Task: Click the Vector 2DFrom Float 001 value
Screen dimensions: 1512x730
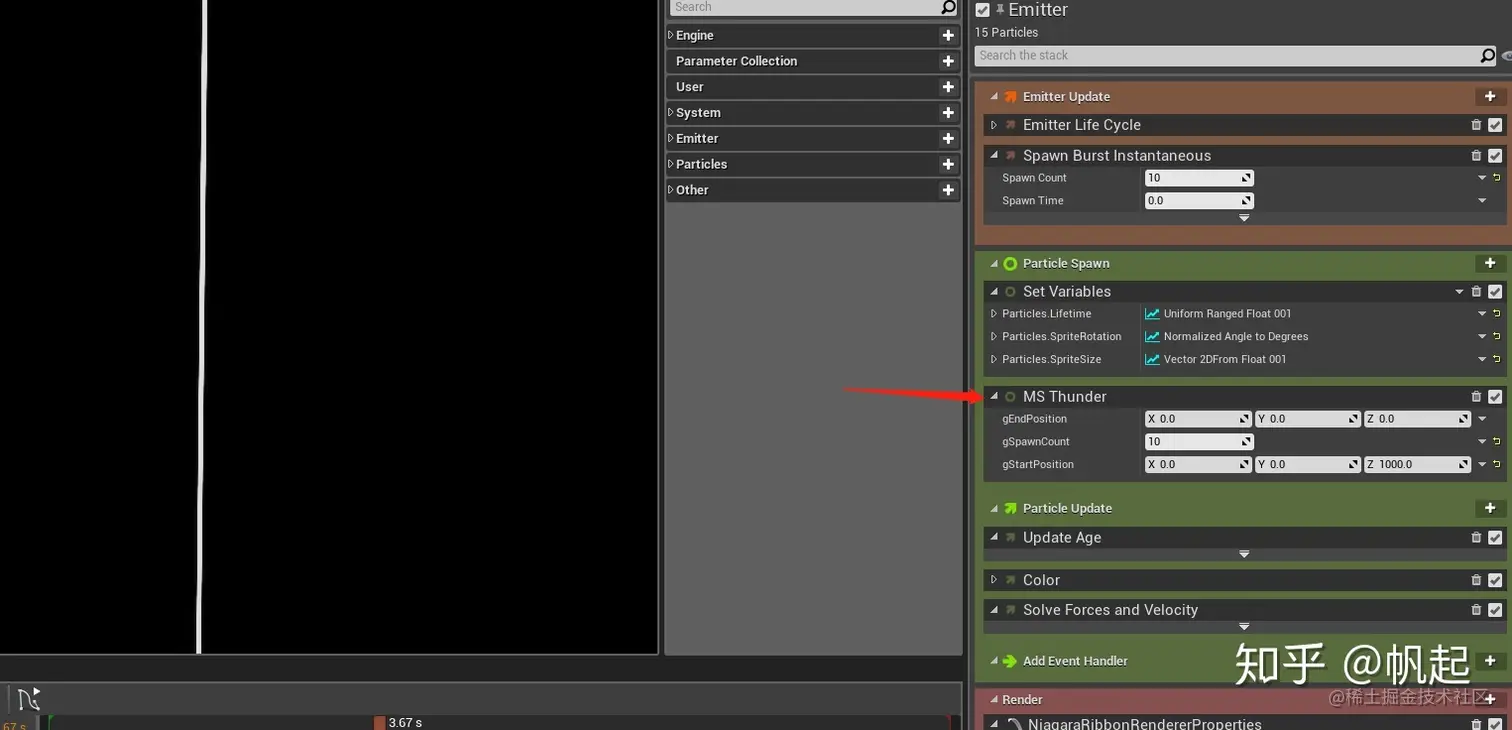Action: coord(1225,359)
